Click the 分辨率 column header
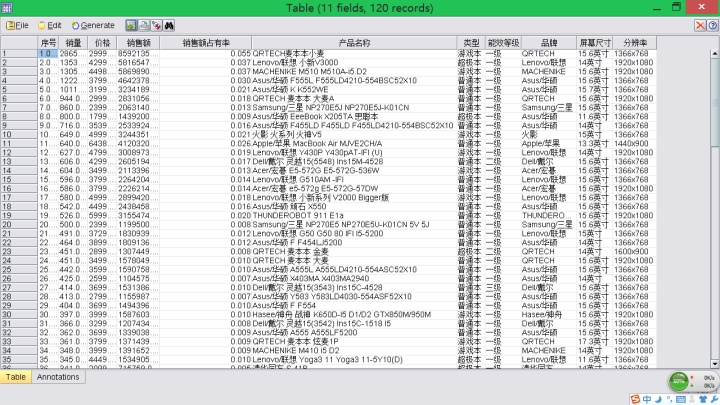Viewport: 720px width, 405px height. [x=635, y=43]
